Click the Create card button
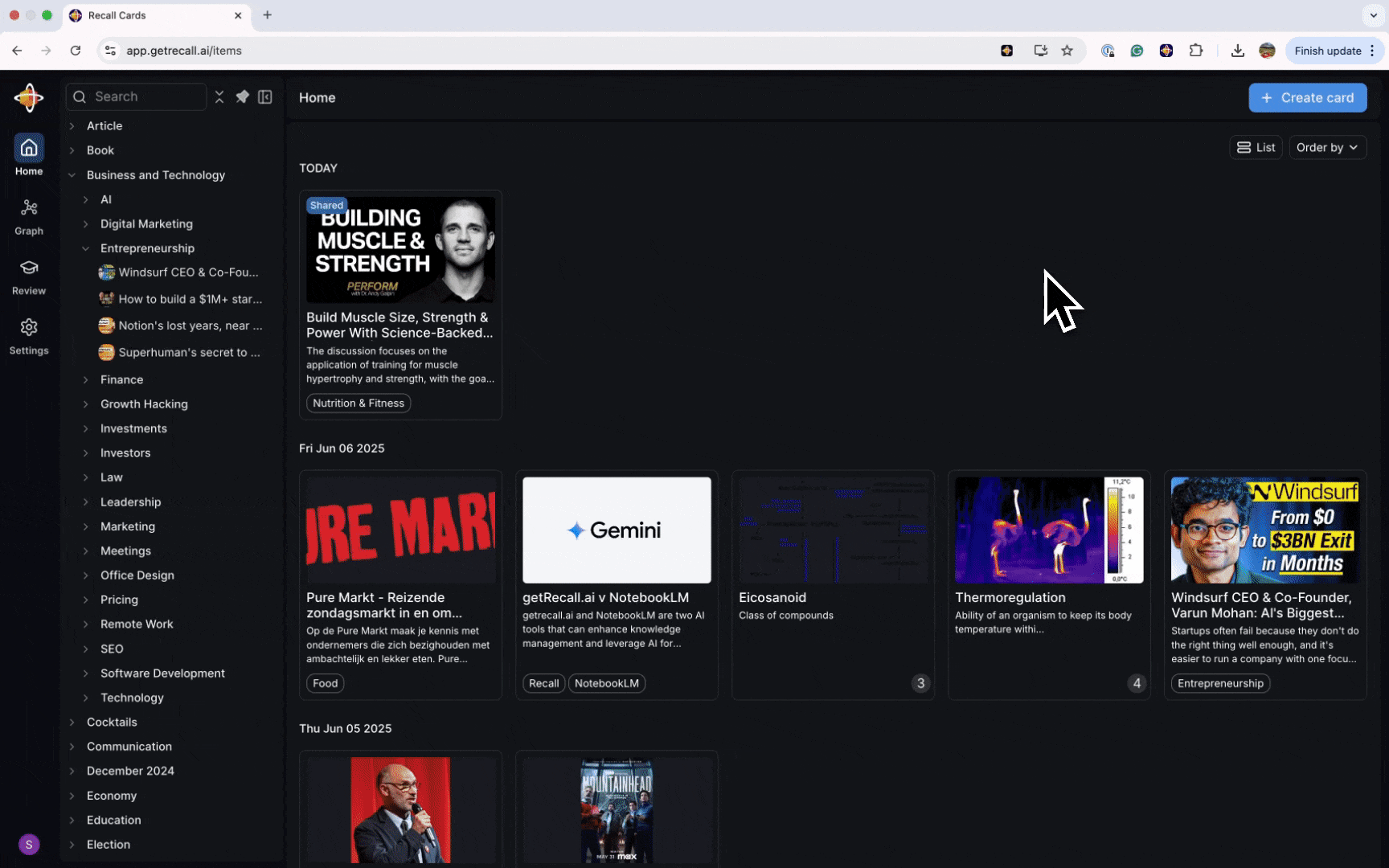This screenshot has height=868, width=1389. (x=1307, y=98)
